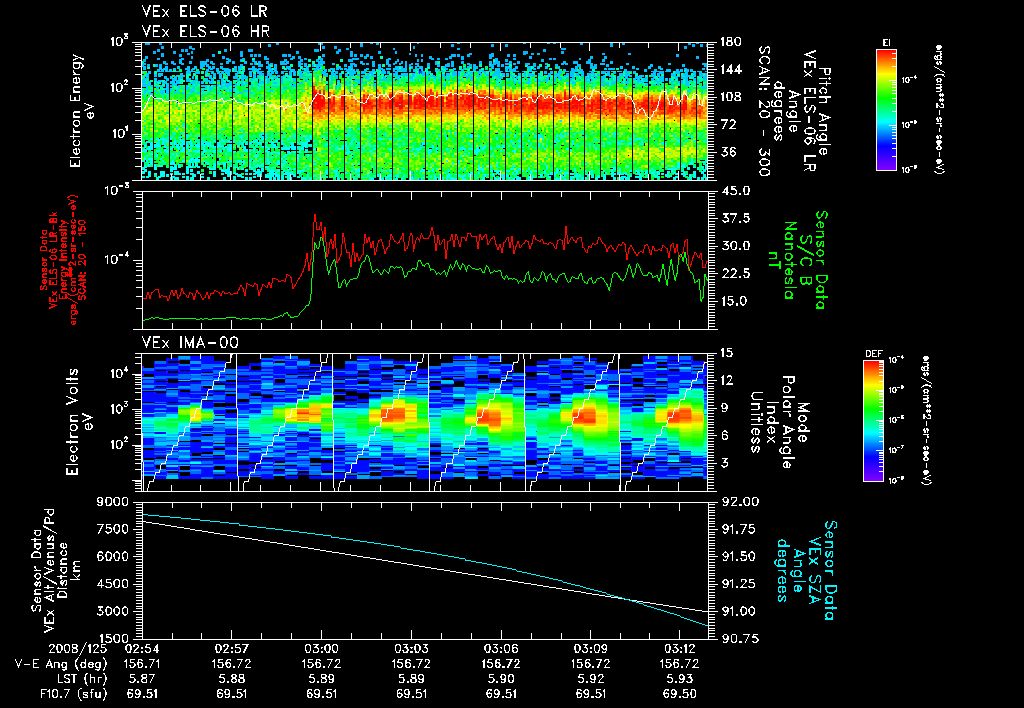Click the 'Electron Energy eV' axis label

click(82, 110)
